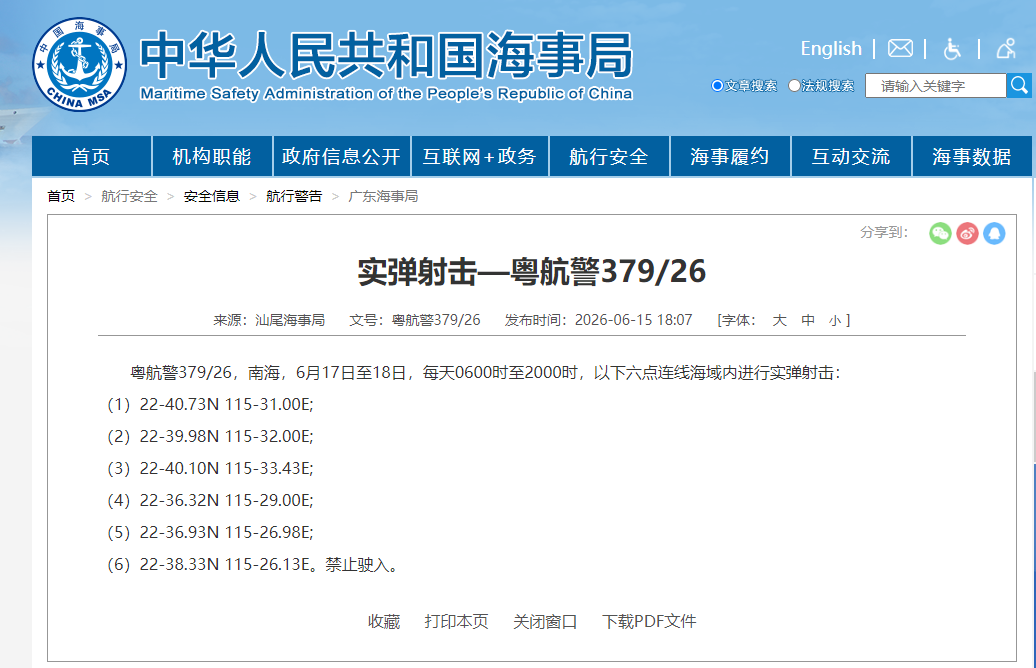1036x668 pixels.
Task: Open 互动交流 navigation menu
Action: coord(851,156)
